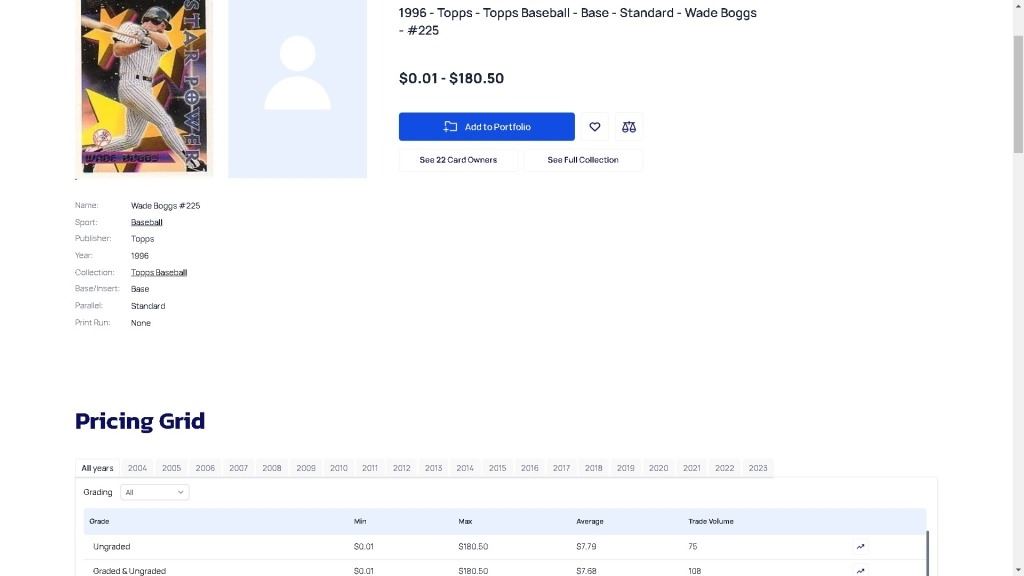Viewport: 1024px width, 576px height.
Task: Click the compare scales icon
Action: (628, 127)
